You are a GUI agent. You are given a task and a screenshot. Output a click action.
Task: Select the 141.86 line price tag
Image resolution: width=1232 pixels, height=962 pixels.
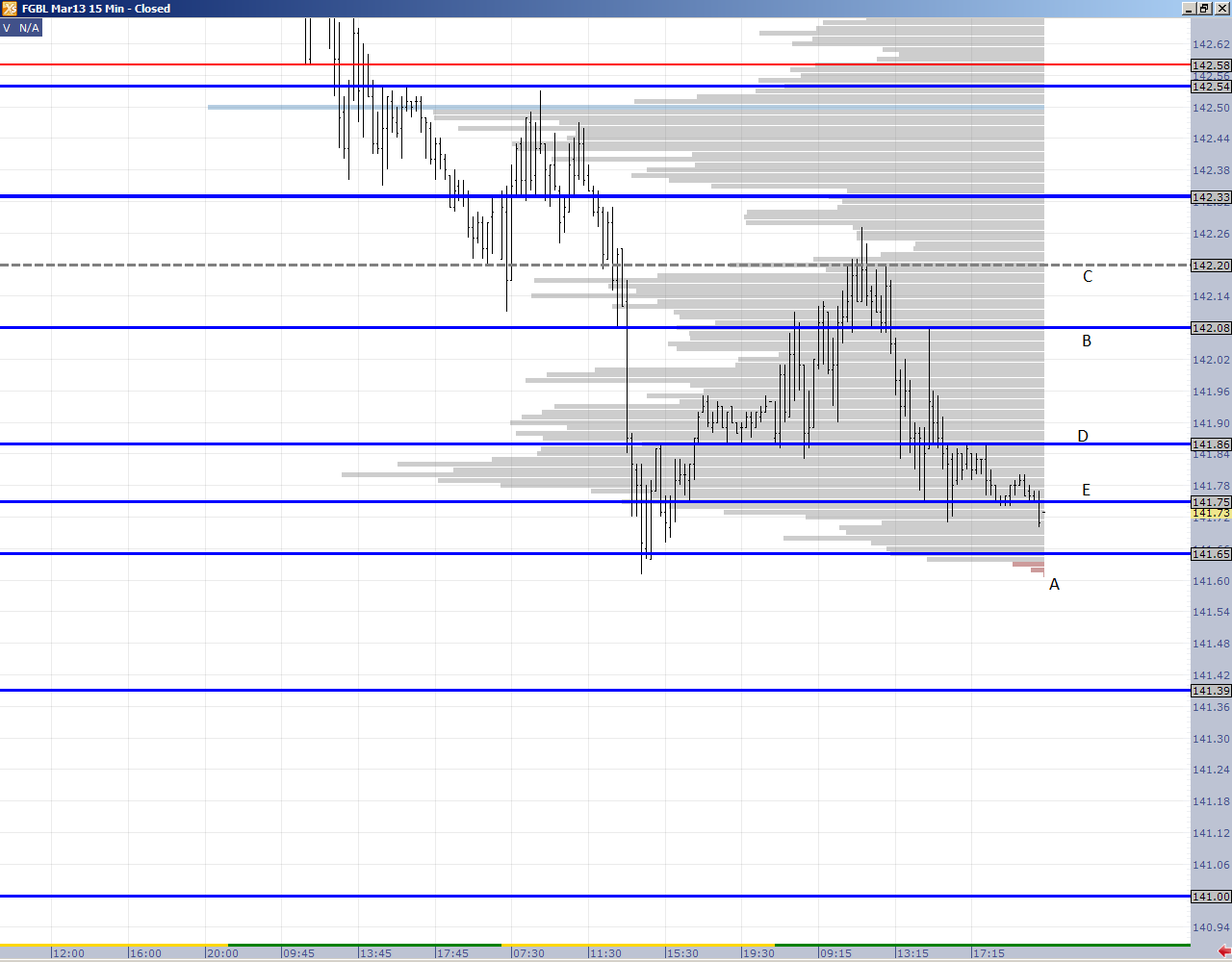[1211, 444]
